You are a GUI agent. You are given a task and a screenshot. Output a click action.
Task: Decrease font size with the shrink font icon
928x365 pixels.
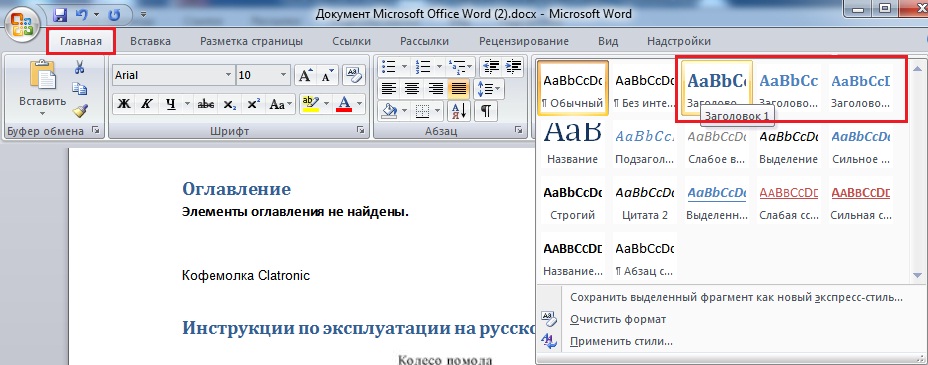point(327,75)
